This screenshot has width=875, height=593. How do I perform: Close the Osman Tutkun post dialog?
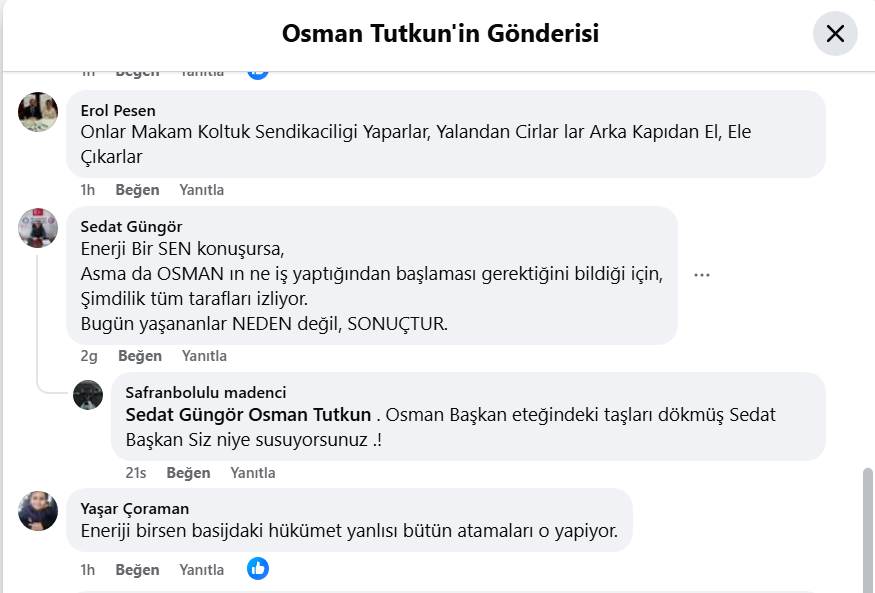tap(835, 34)
